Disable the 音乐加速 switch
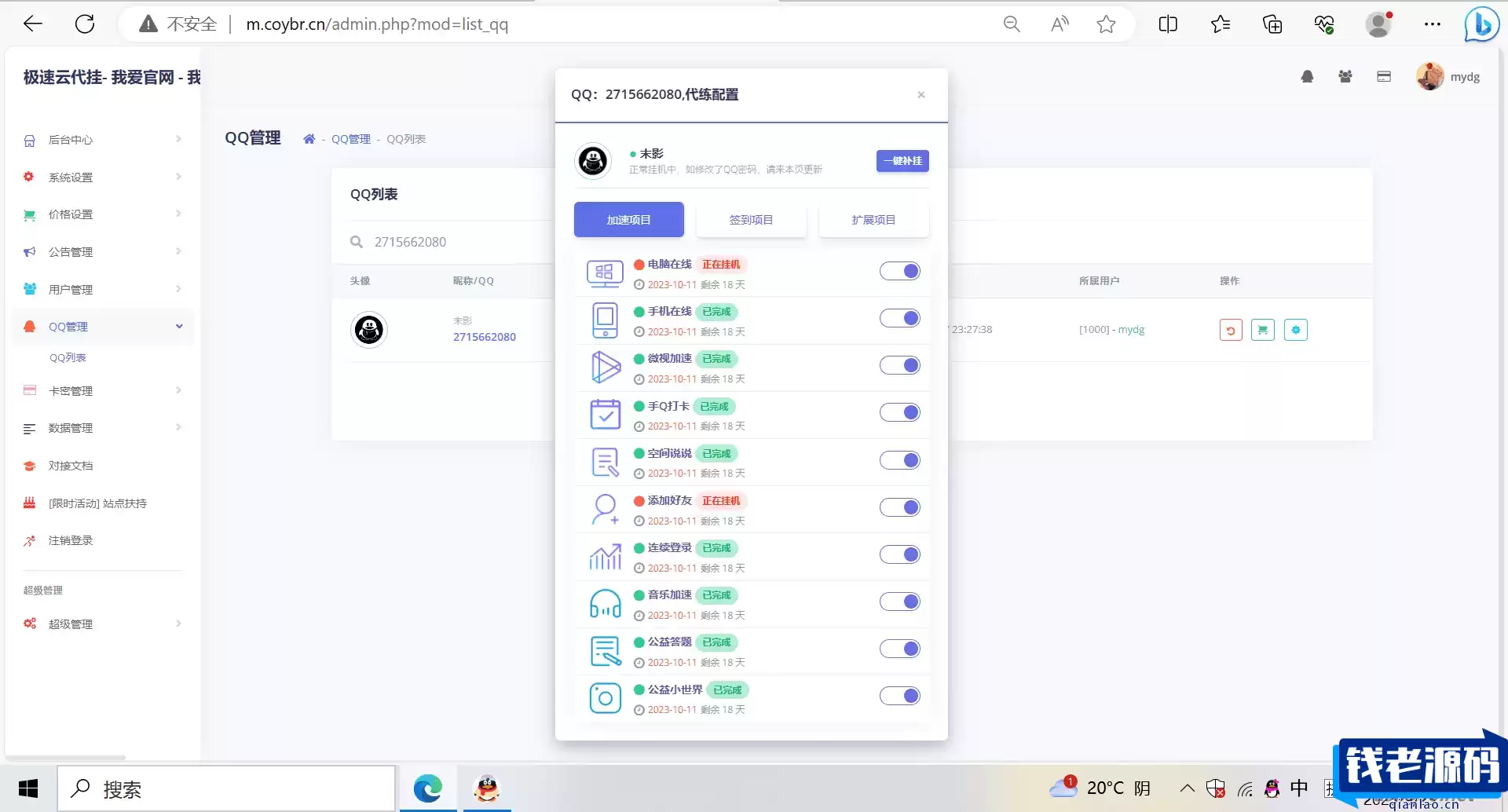 [900, 602]
